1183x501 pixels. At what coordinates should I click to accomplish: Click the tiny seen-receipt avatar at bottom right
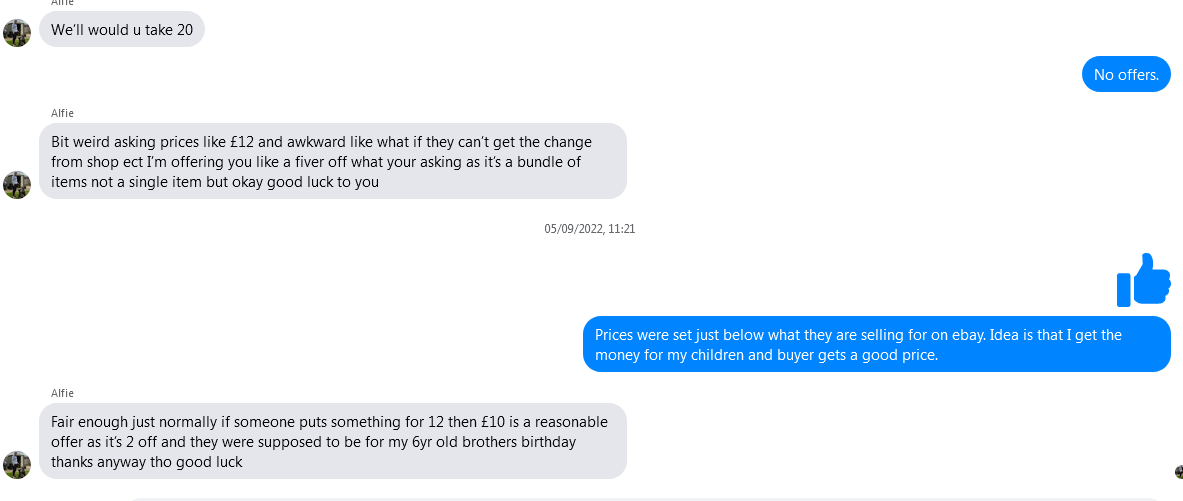pos(1179,472)
